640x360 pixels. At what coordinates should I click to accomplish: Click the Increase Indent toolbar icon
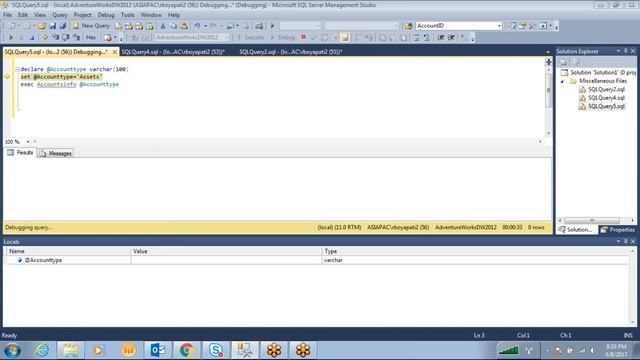pos(451,38)
